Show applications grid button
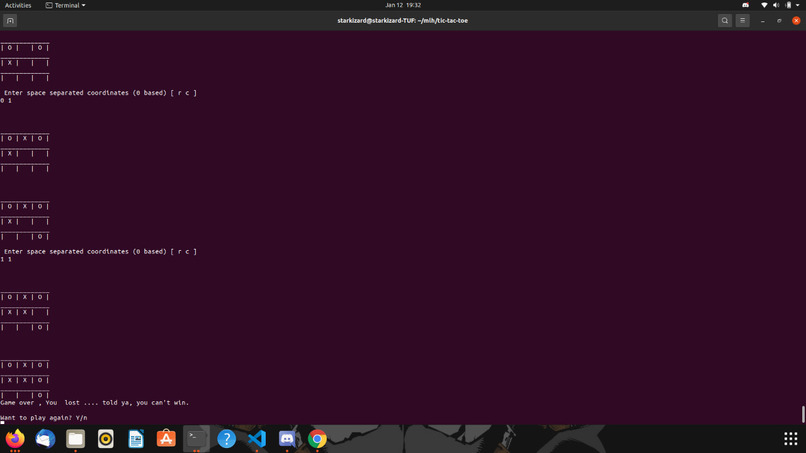Screen dimensions: 806x453 click(x=791, y=439)
